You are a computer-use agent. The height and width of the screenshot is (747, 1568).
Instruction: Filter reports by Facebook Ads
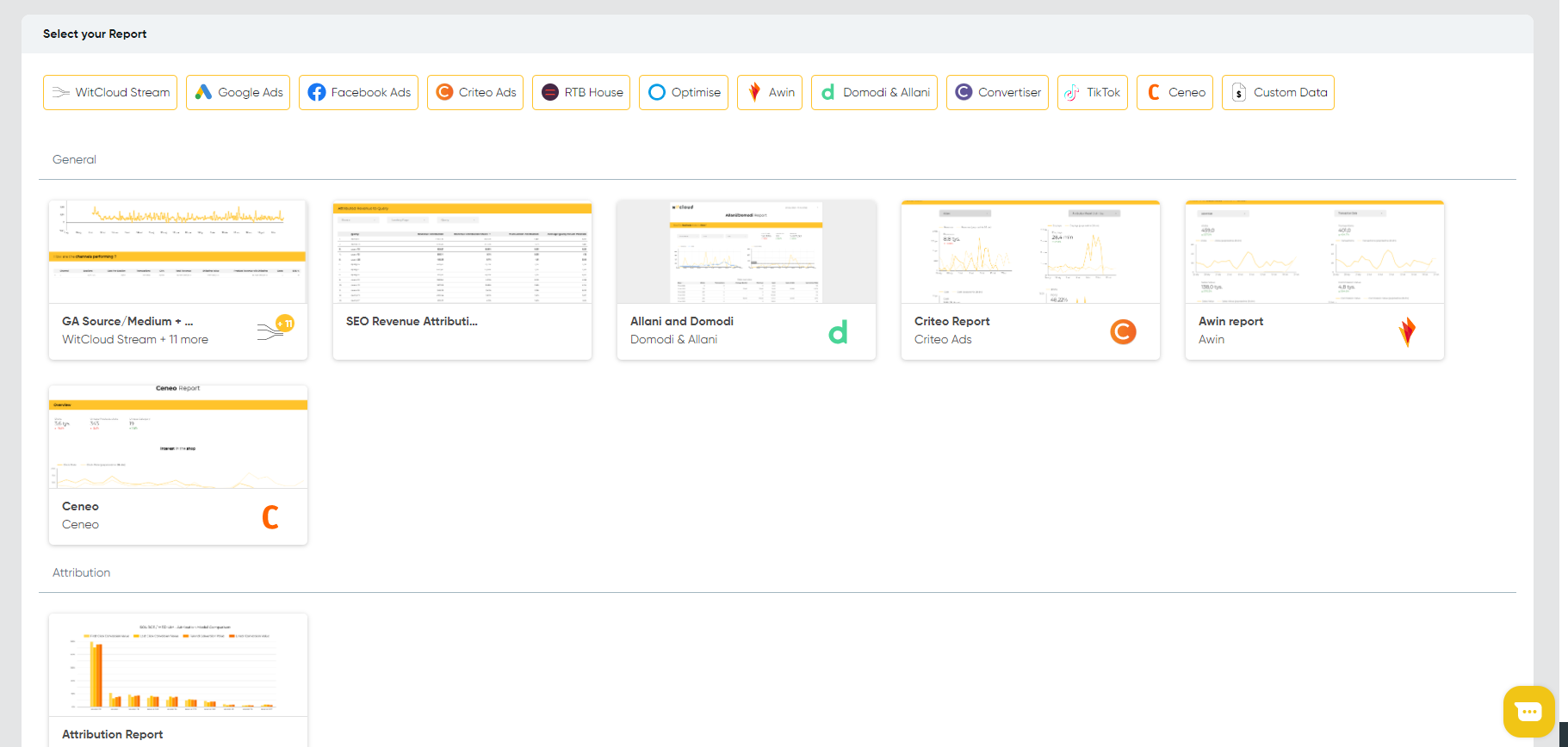pos(358,92)
